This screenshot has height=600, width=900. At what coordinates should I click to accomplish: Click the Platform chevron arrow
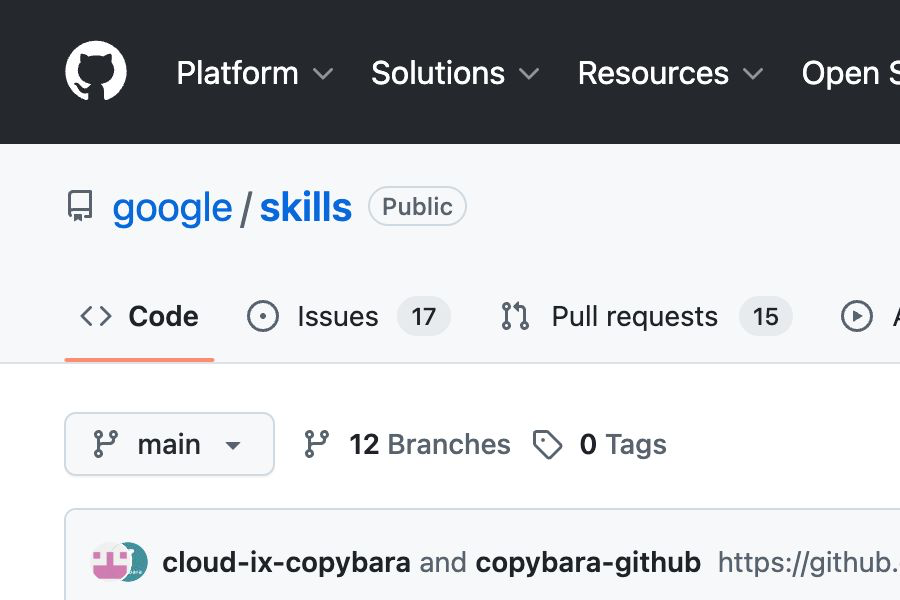tap(323, 74)
